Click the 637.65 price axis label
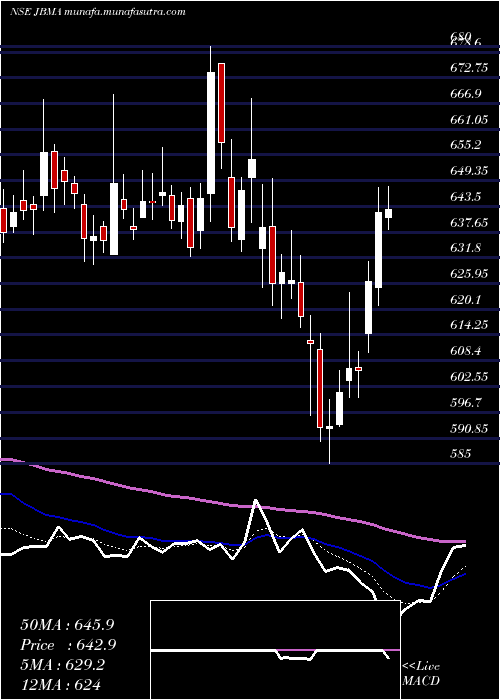 [x=469, y=222]
